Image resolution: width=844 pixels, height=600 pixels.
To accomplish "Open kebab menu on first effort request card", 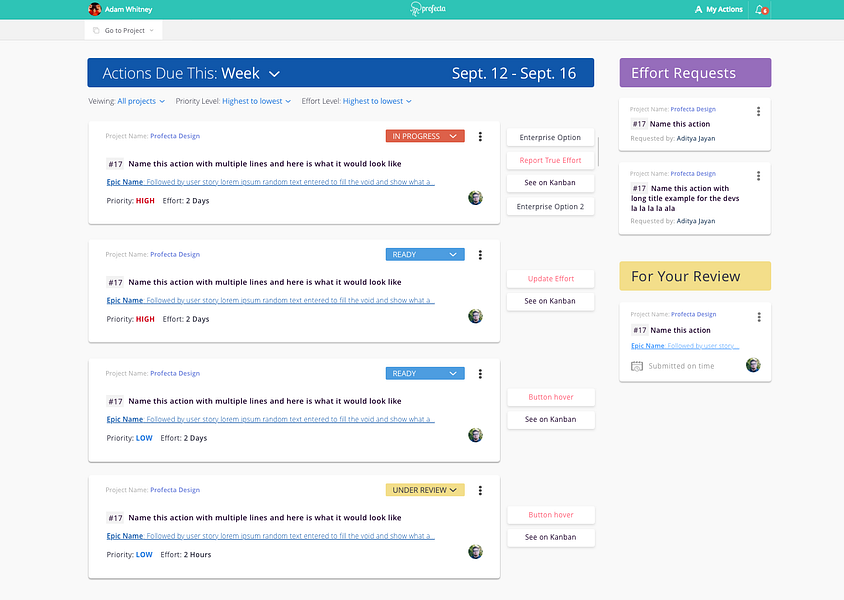I will 758,111.
